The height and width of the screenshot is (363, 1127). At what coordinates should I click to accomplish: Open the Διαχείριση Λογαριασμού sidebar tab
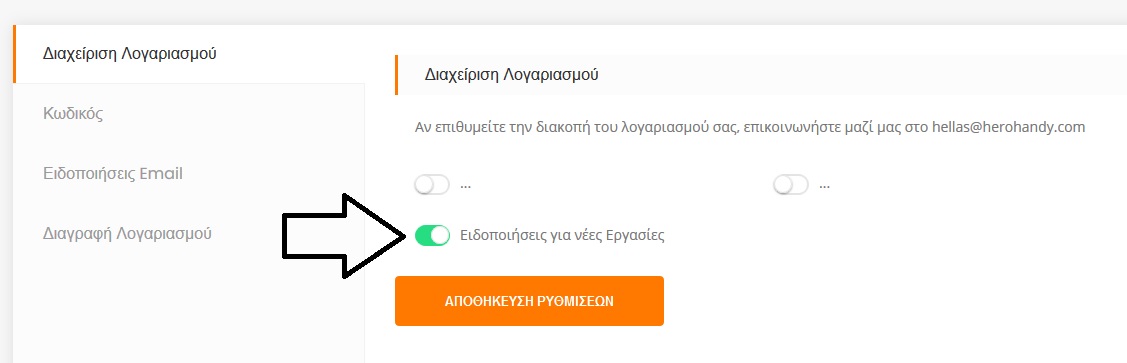point(189,54)
